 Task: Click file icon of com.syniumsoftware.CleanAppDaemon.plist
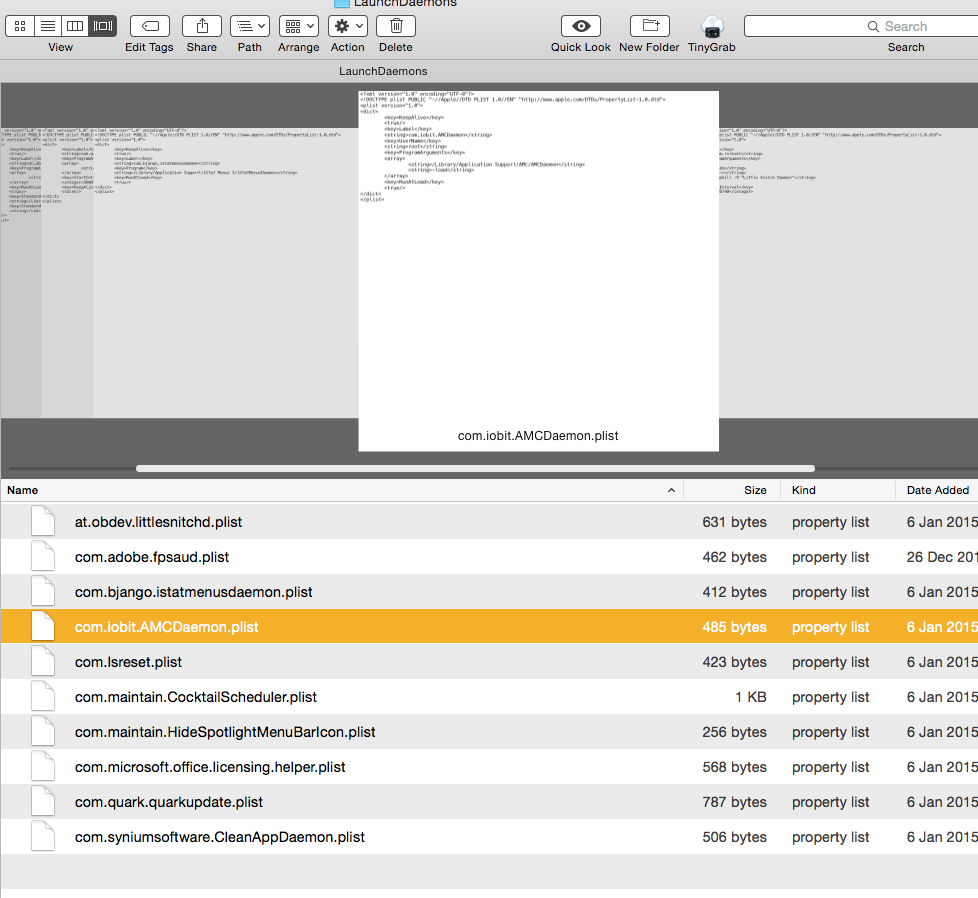point(43,836)
